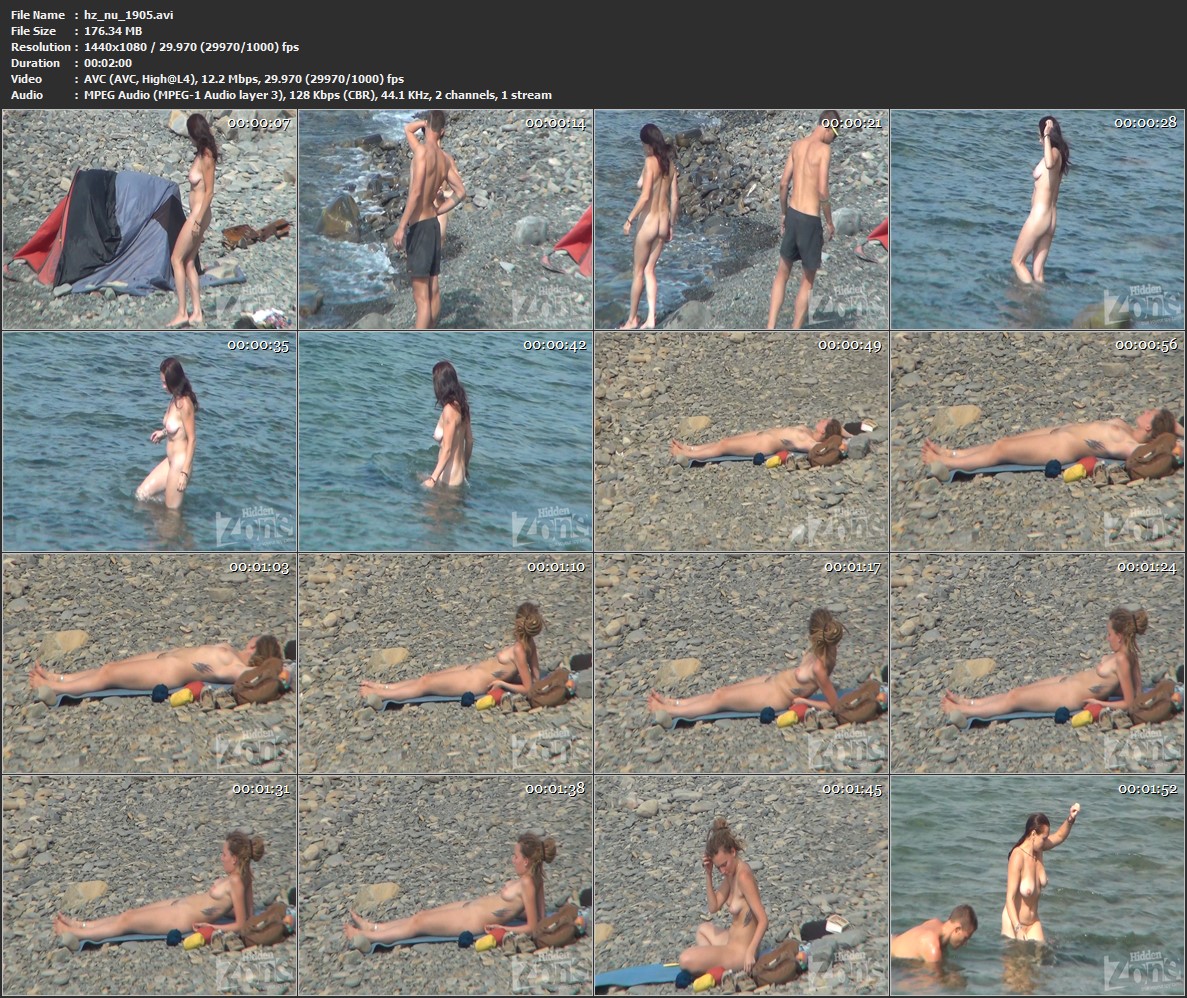The height and width of the screenshot is (998, 1187).
Task: Select the frame marked 00:00:14
Action: (x=446, y=220)
